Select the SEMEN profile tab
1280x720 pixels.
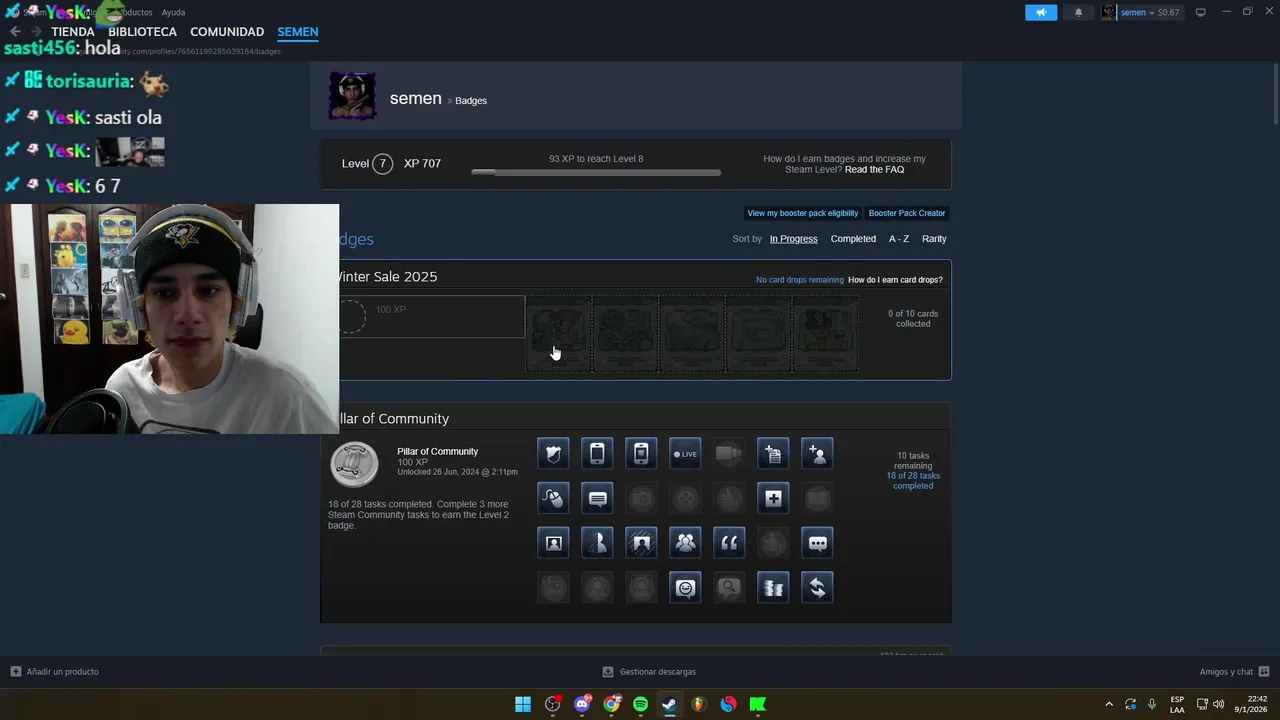point(298,32)
